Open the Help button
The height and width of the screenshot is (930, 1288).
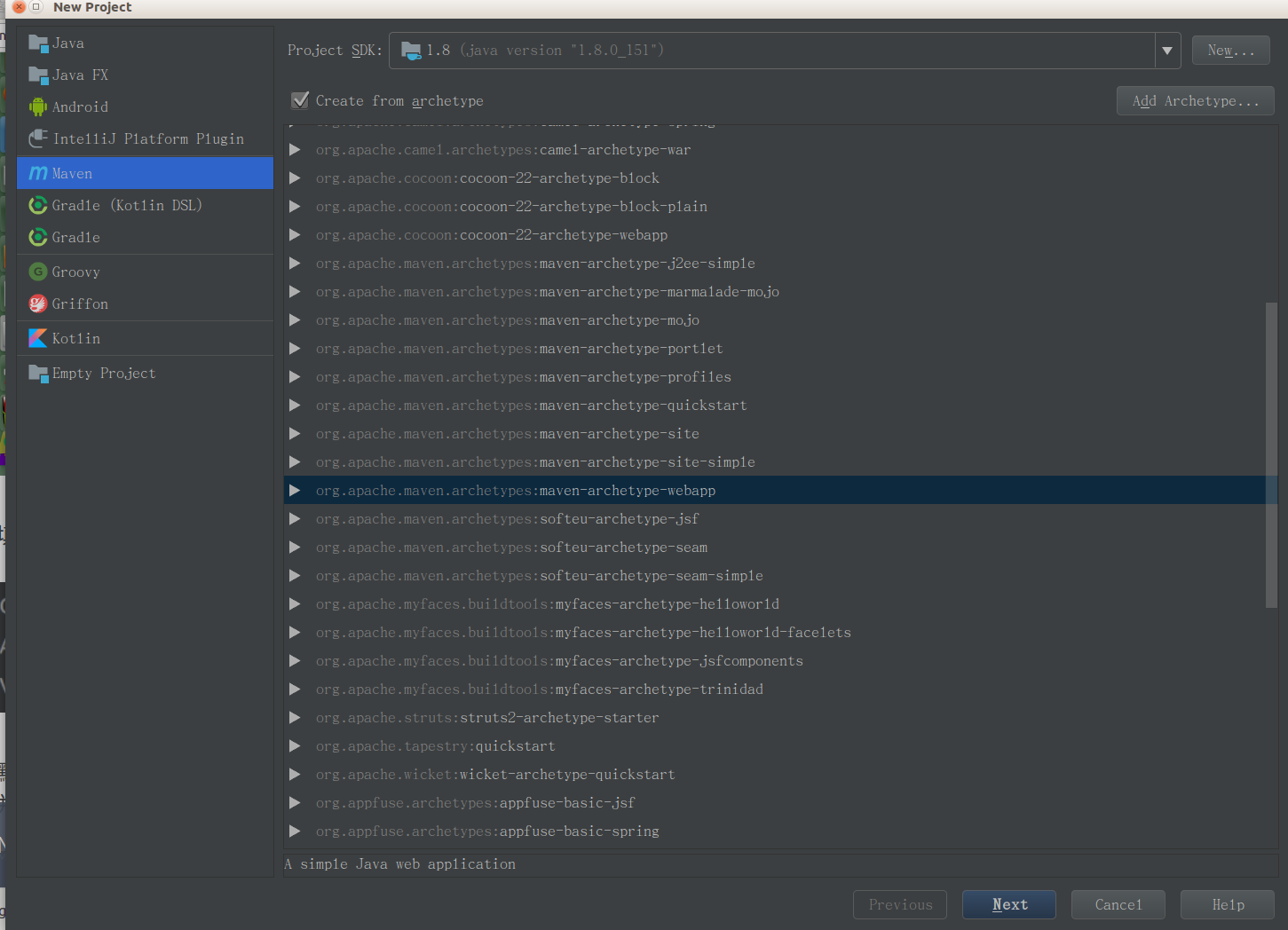(x=1228, y=904)
